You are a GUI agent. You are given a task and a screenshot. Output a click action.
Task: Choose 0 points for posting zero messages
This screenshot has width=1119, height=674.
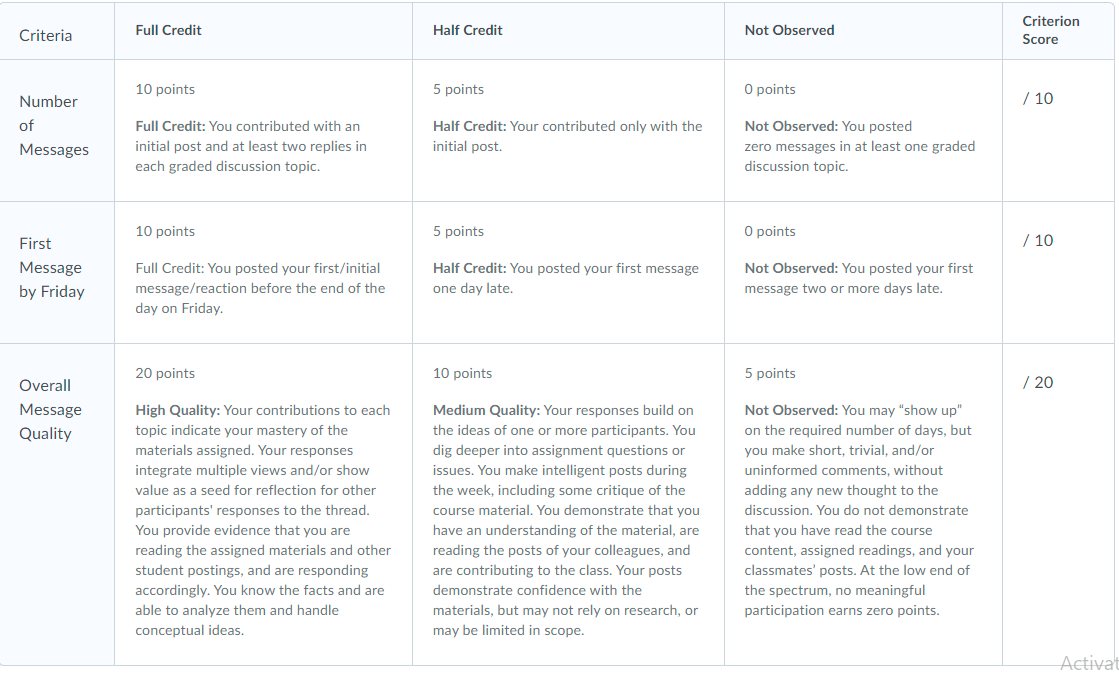click(x=864, y=131)
